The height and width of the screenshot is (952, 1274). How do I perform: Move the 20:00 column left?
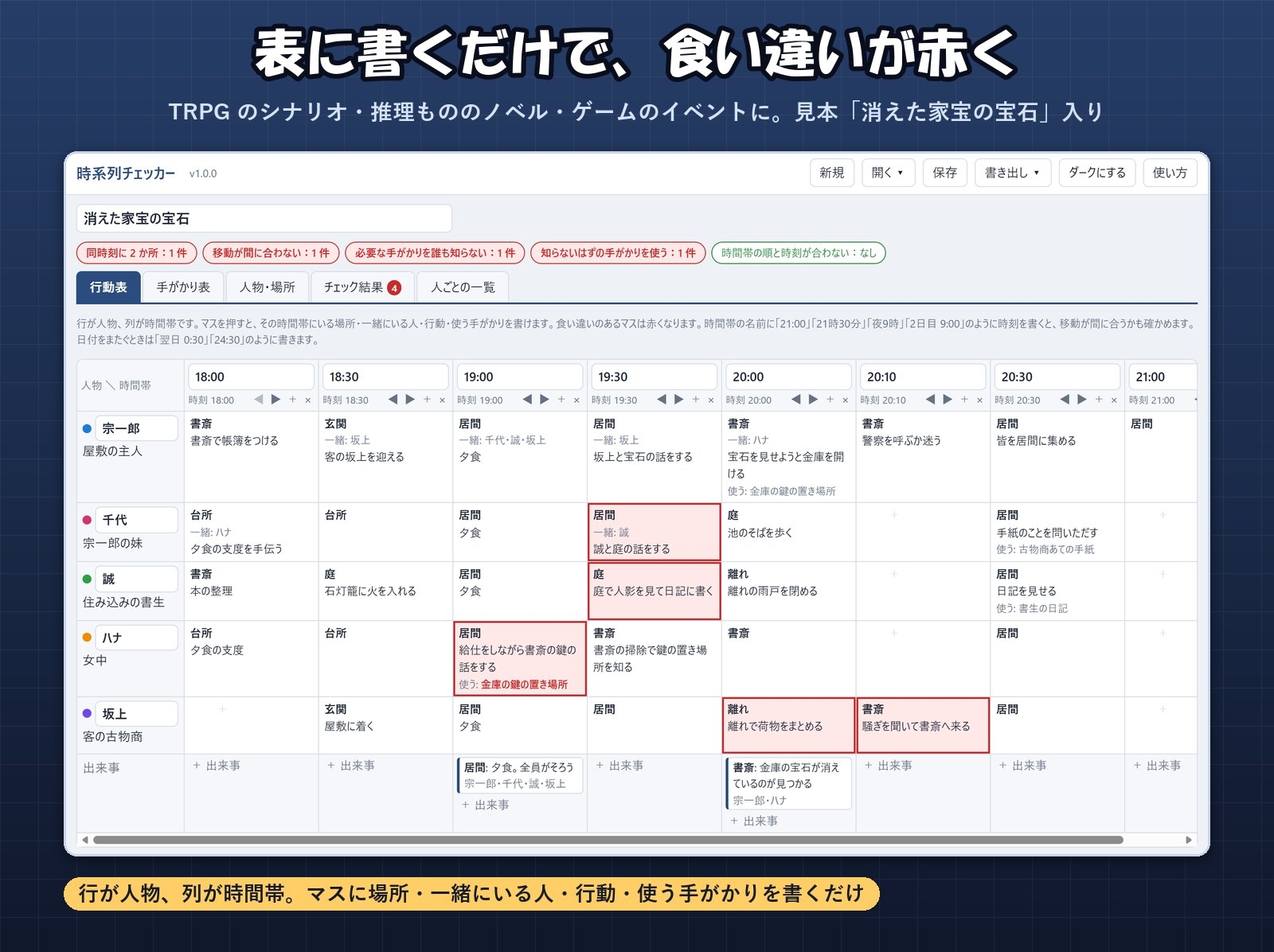(x=796, y=400)
